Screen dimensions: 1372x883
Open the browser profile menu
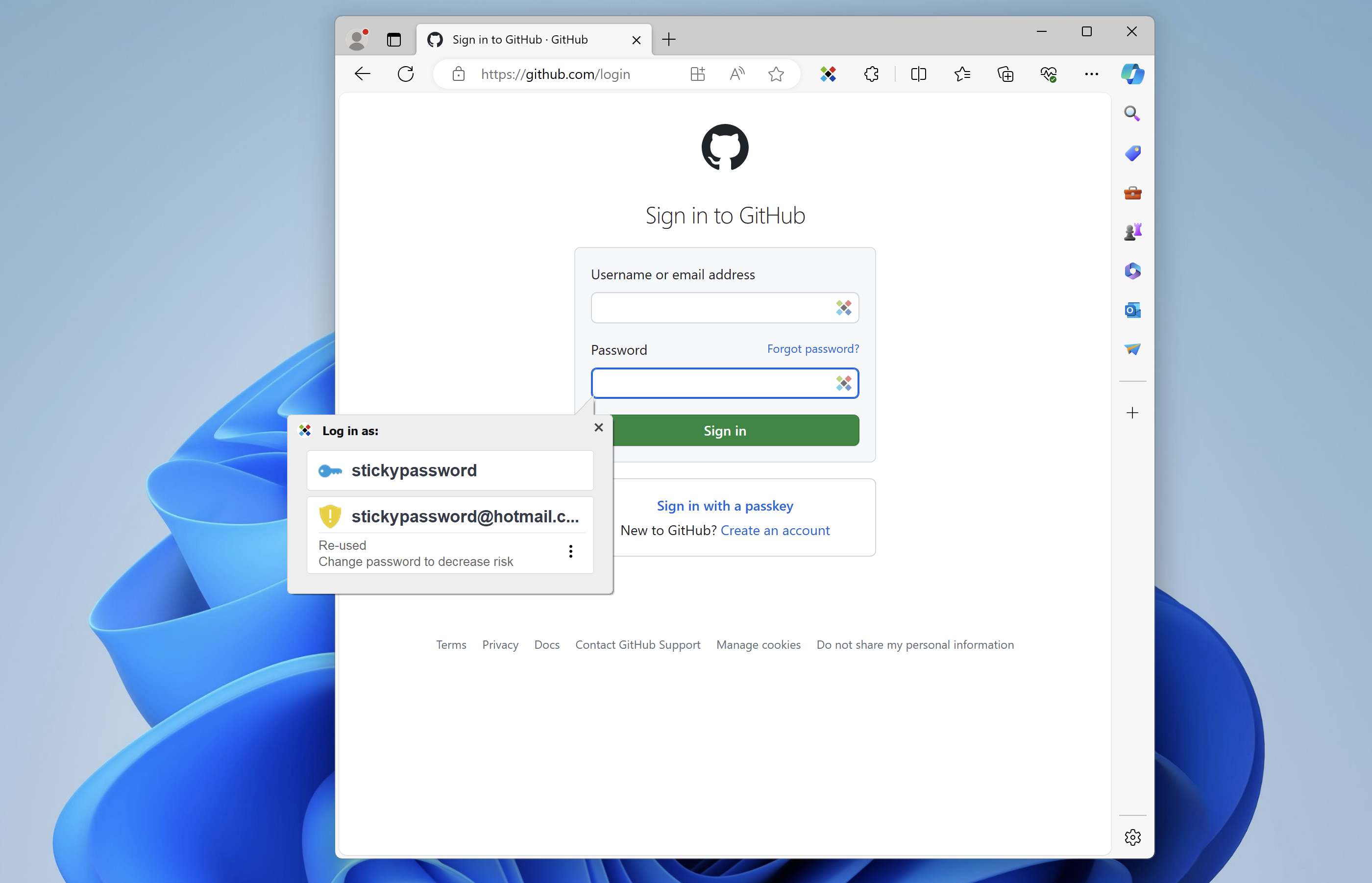coord(357,39)
